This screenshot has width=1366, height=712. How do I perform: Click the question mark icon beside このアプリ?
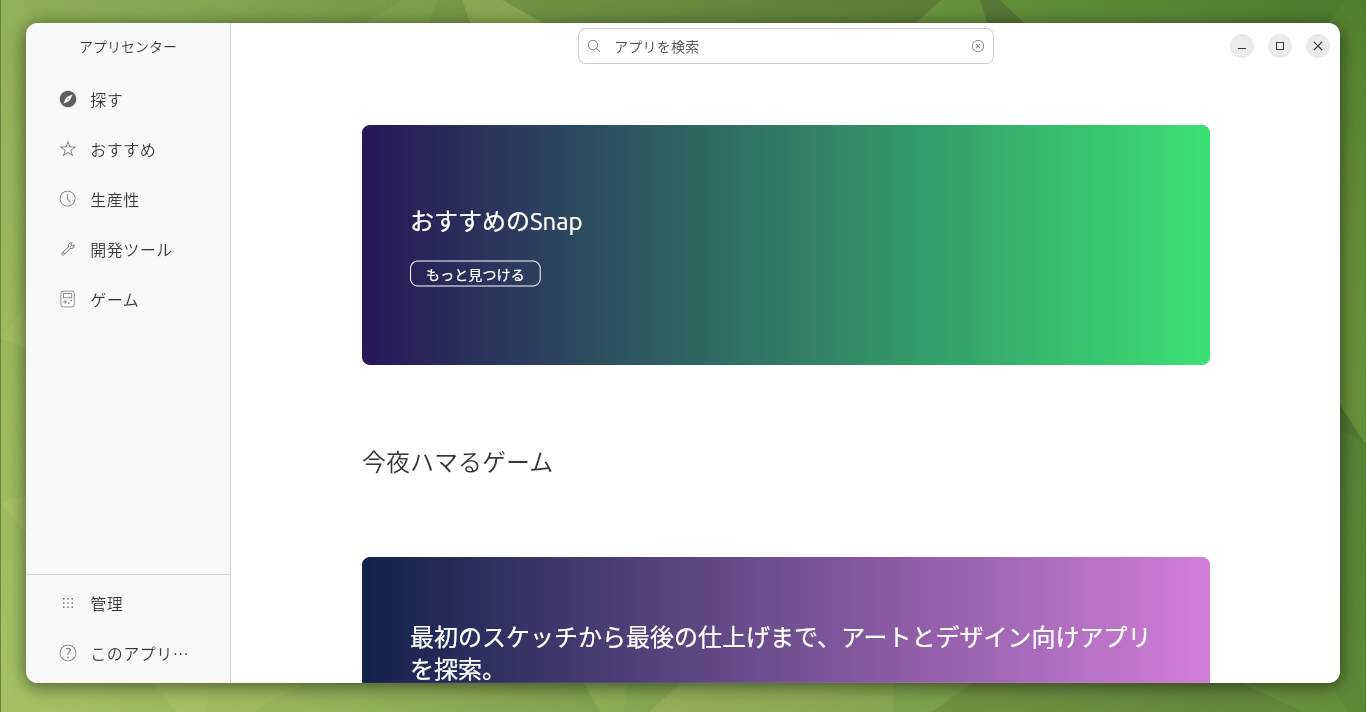[x=68, y=653]
